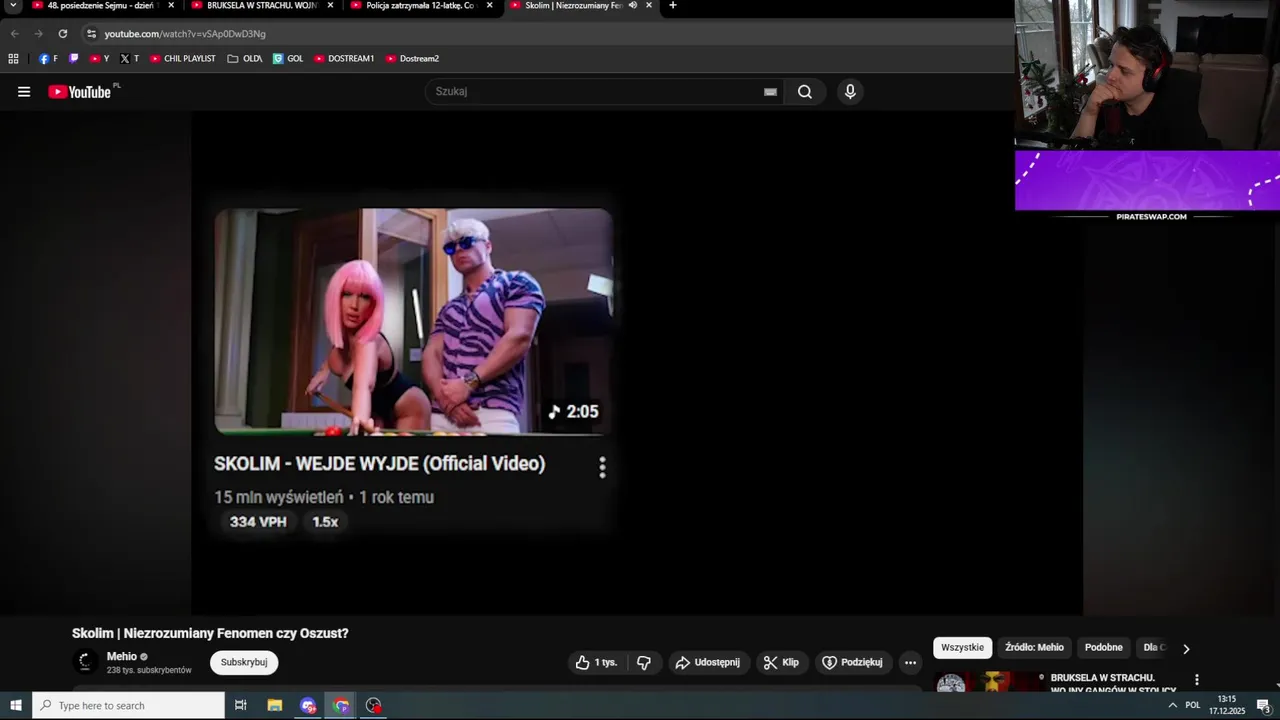Click the 1.5x badge
The image size is (1280, 720).
[x=325, y=522]
